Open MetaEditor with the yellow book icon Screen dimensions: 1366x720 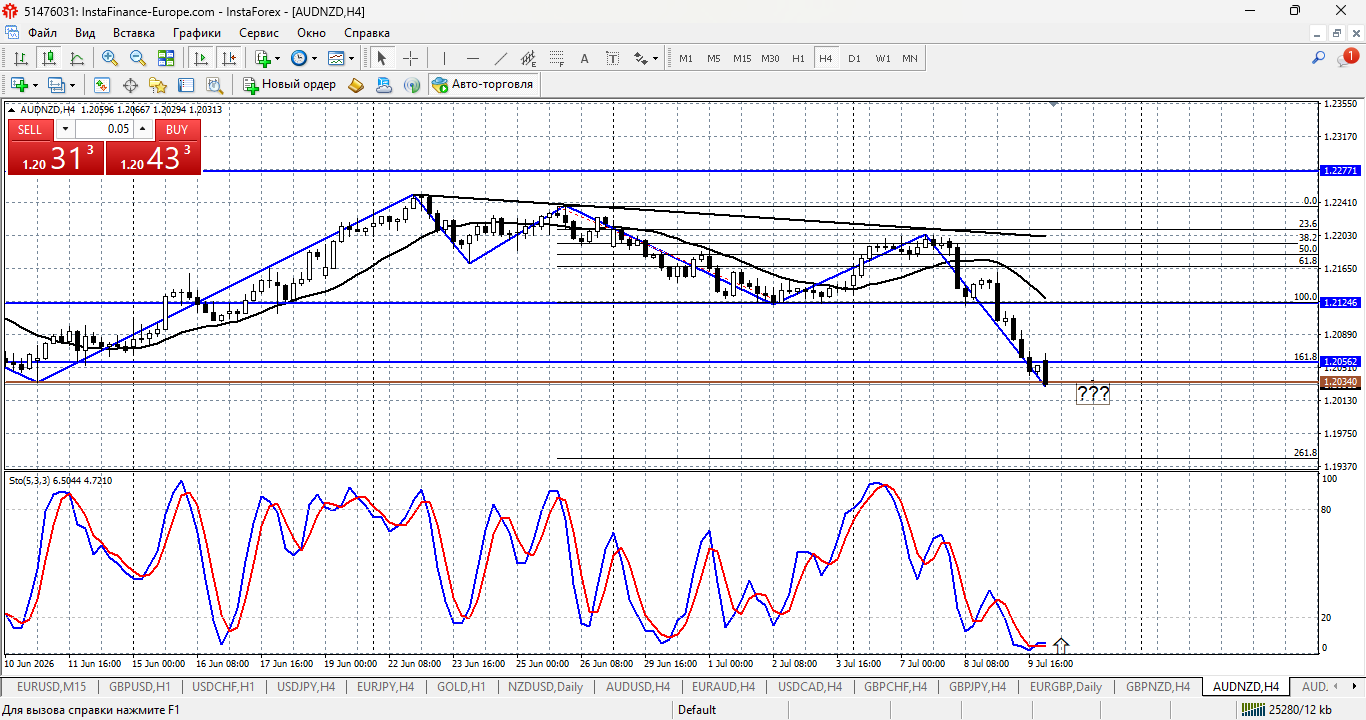click(x=356, y=85)
